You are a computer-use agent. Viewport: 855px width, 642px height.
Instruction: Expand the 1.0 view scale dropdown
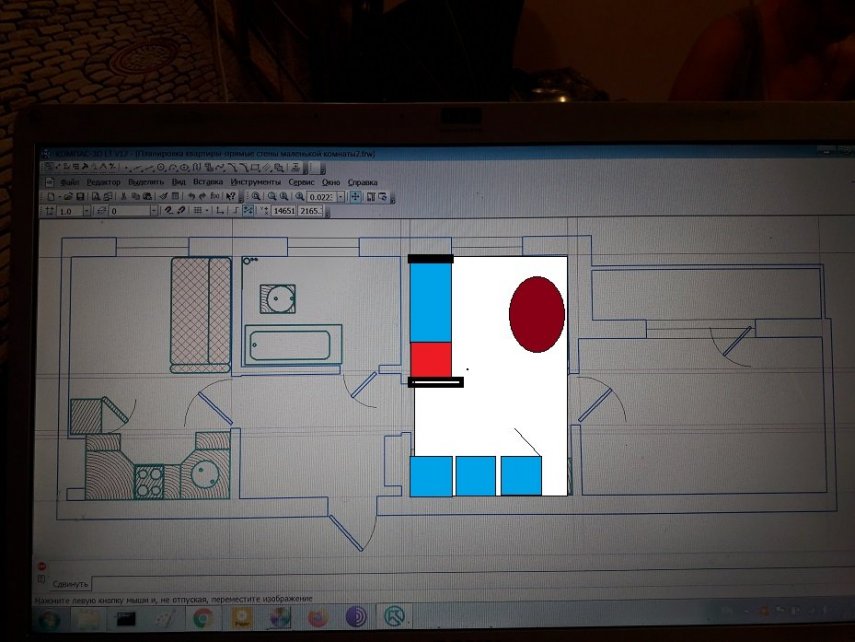(86, 212)
